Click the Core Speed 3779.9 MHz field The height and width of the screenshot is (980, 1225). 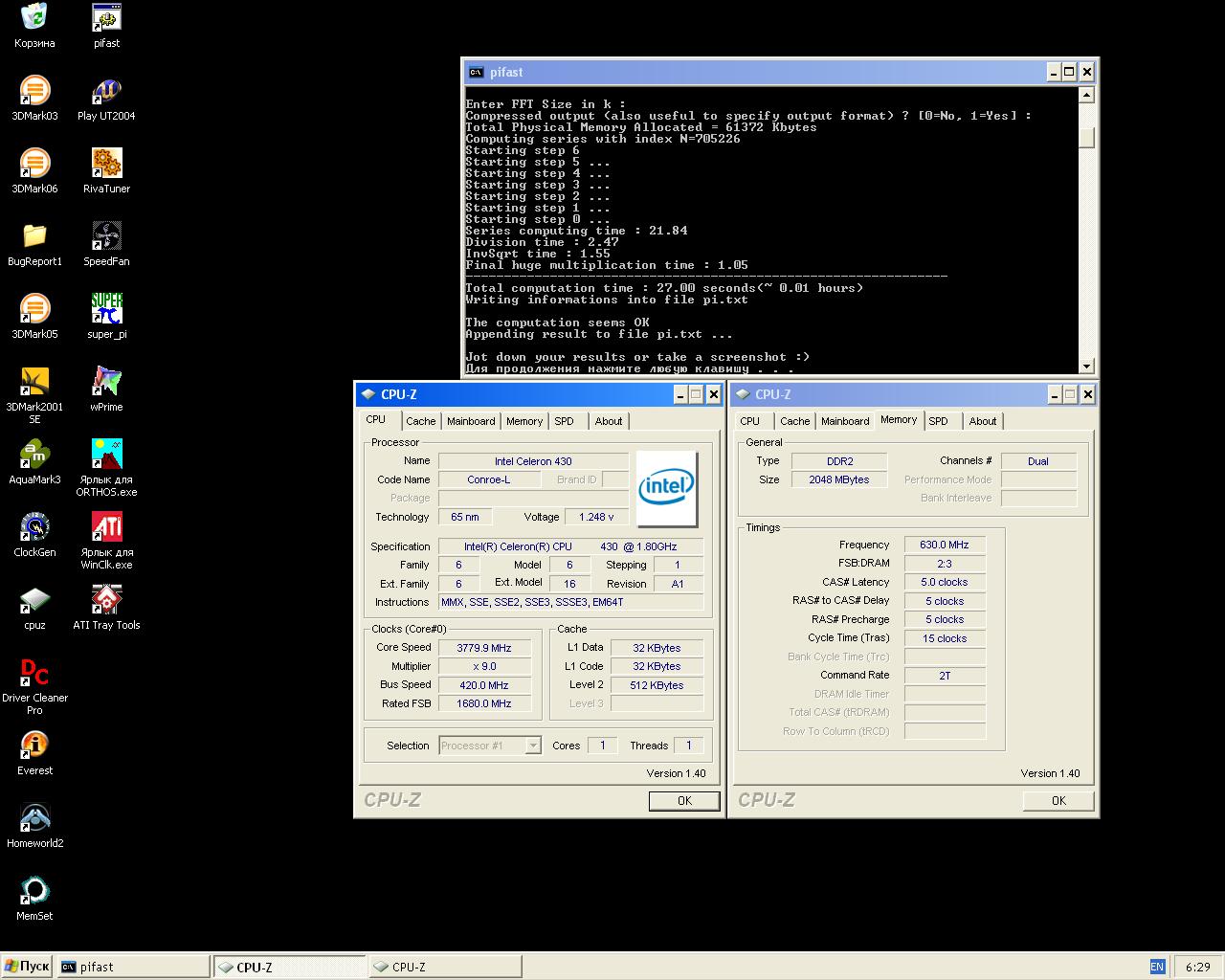[x=484, y=648]
